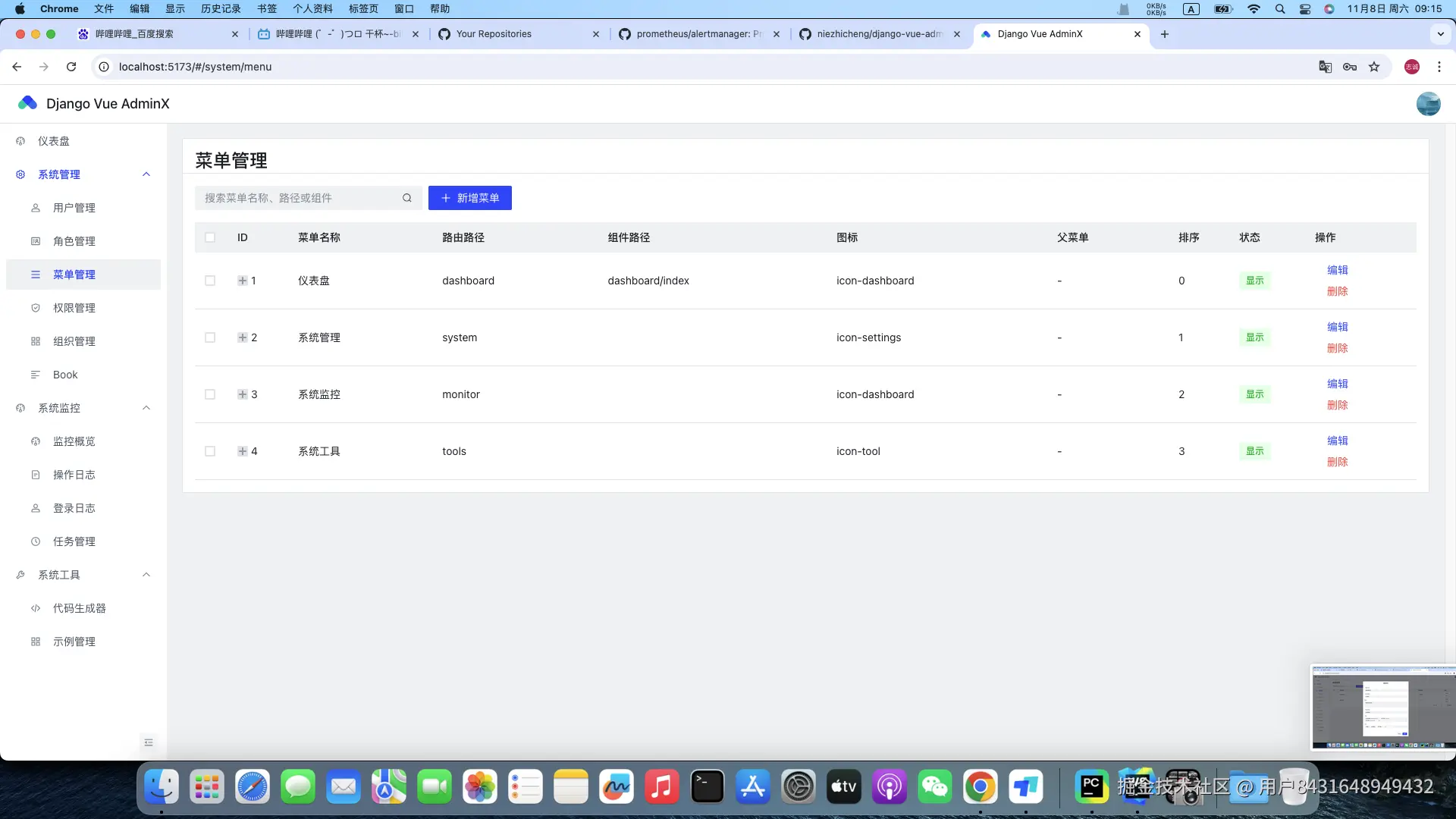Open user avatar in top right header

[x=1428, y=104]
